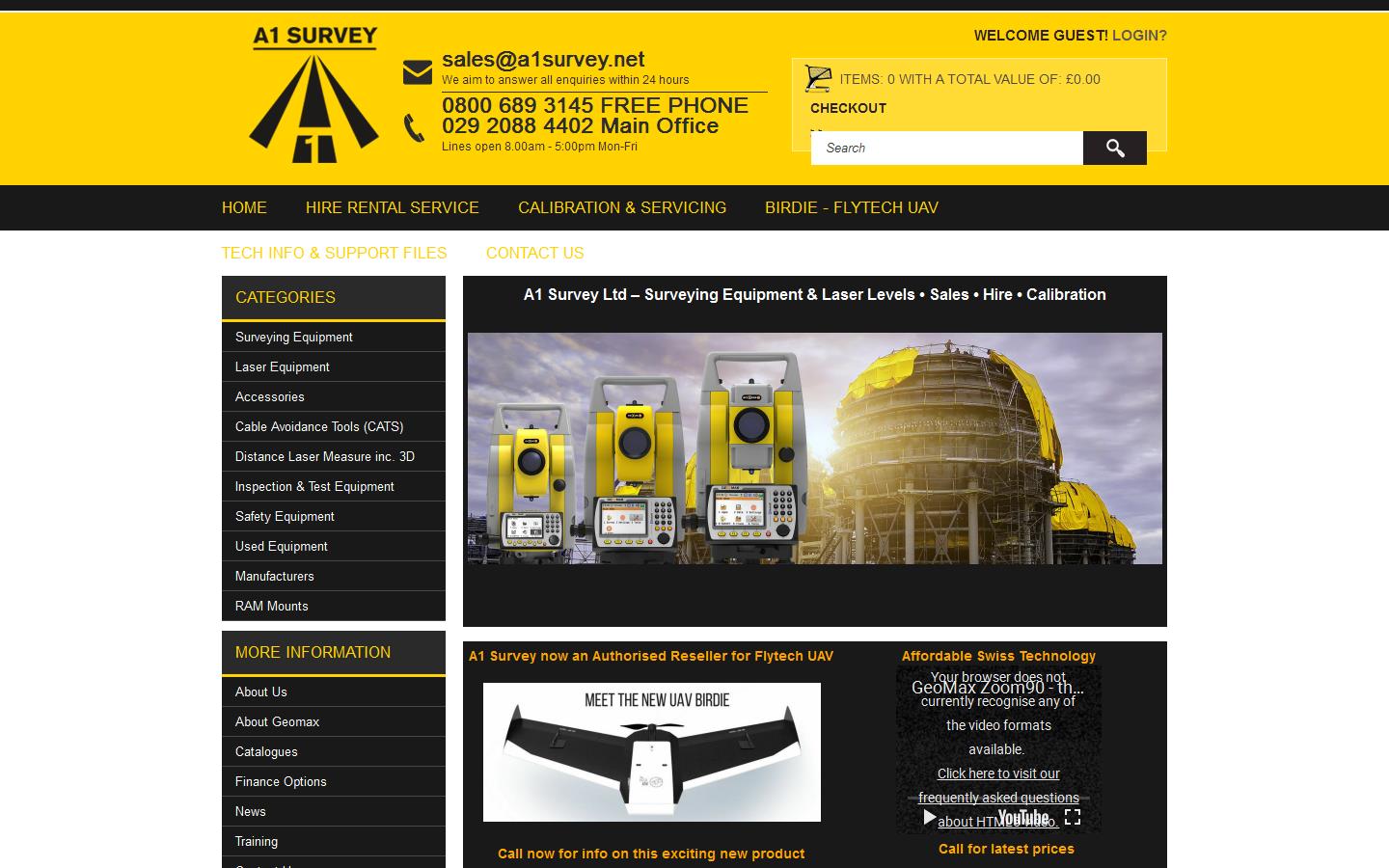Click the LOGIN? link
This screenshot has height=868, width=1389.
tap(1139, 35)
